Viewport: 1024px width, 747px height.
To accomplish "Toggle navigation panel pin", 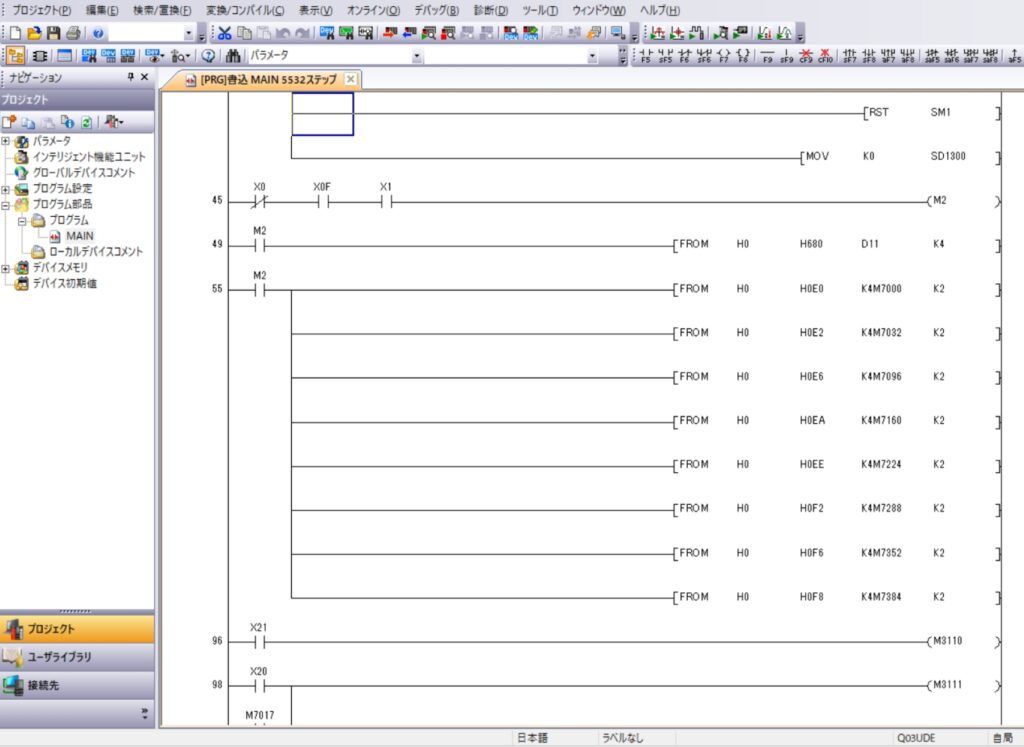I will click(x=130, y=78).
